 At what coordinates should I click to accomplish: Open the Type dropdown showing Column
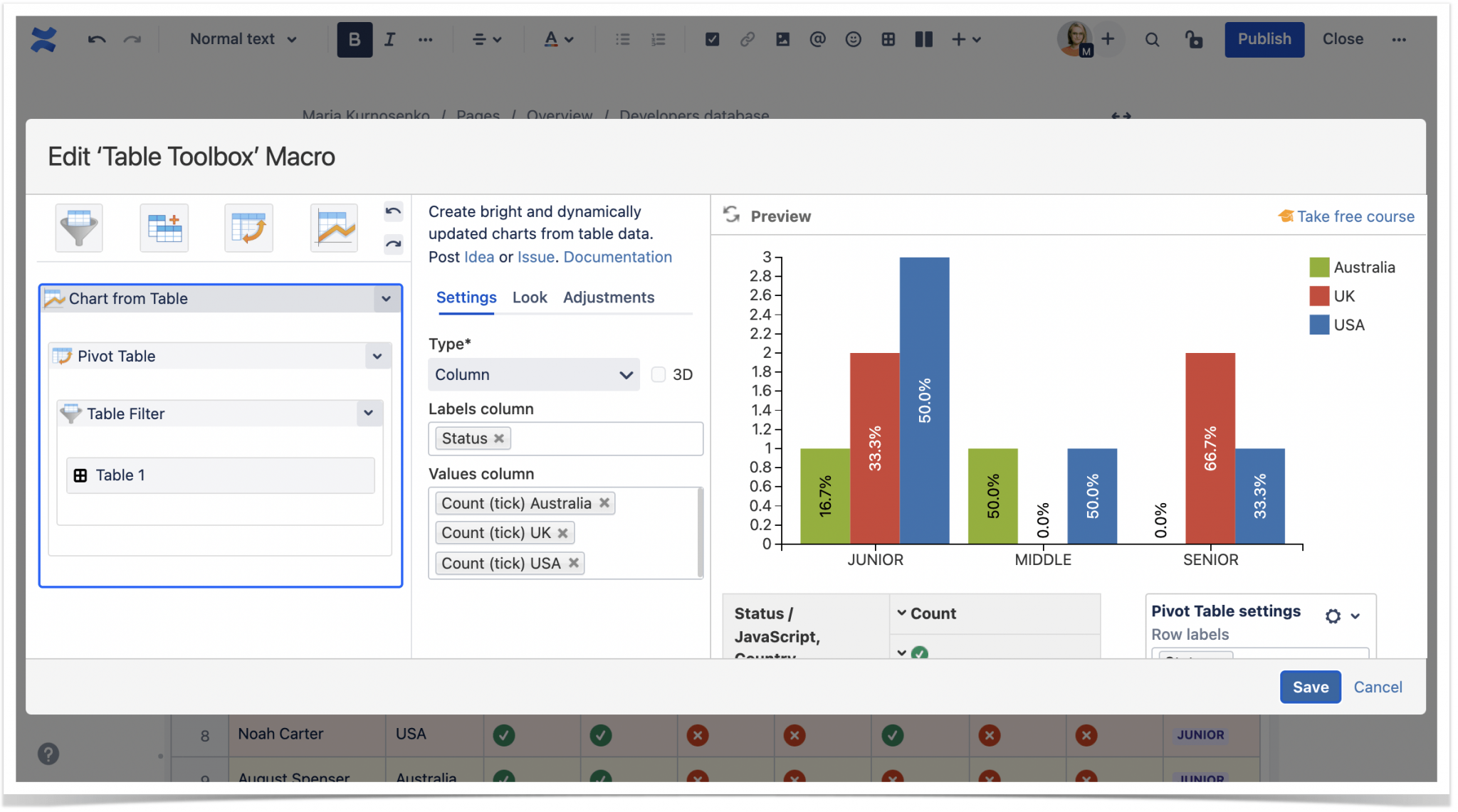click(533, 374)
